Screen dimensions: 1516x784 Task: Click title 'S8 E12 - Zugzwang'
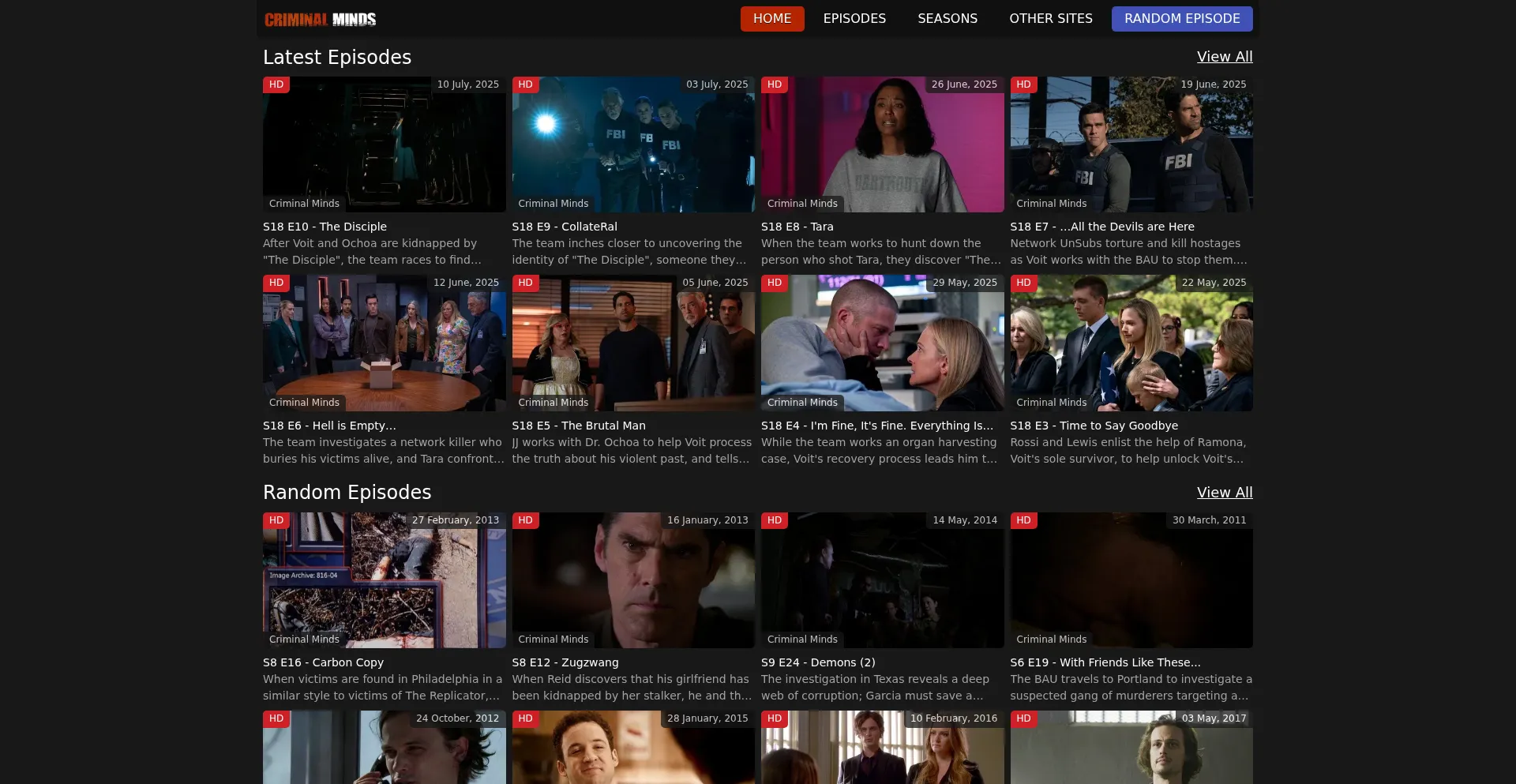[565, 662]
